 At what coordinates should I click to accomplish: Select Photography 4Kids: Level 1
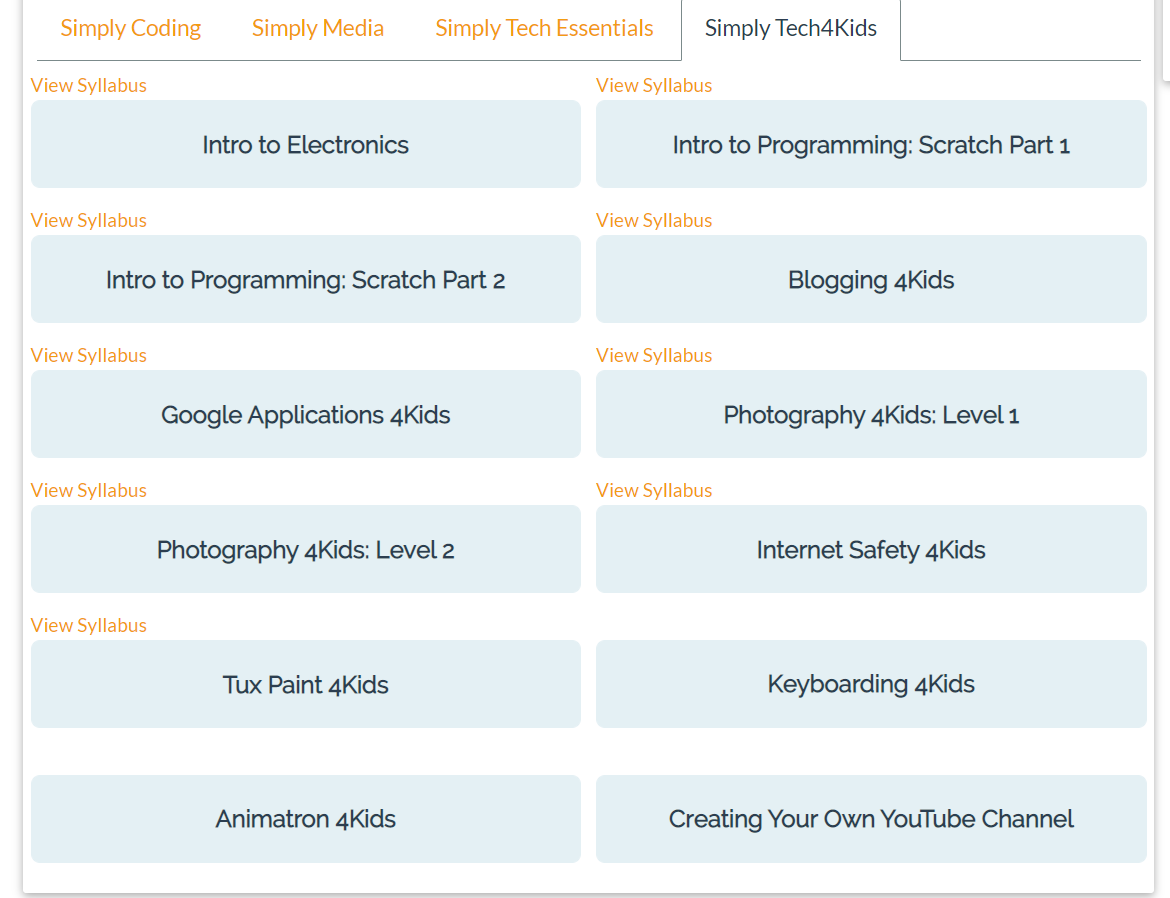[870, 415]
